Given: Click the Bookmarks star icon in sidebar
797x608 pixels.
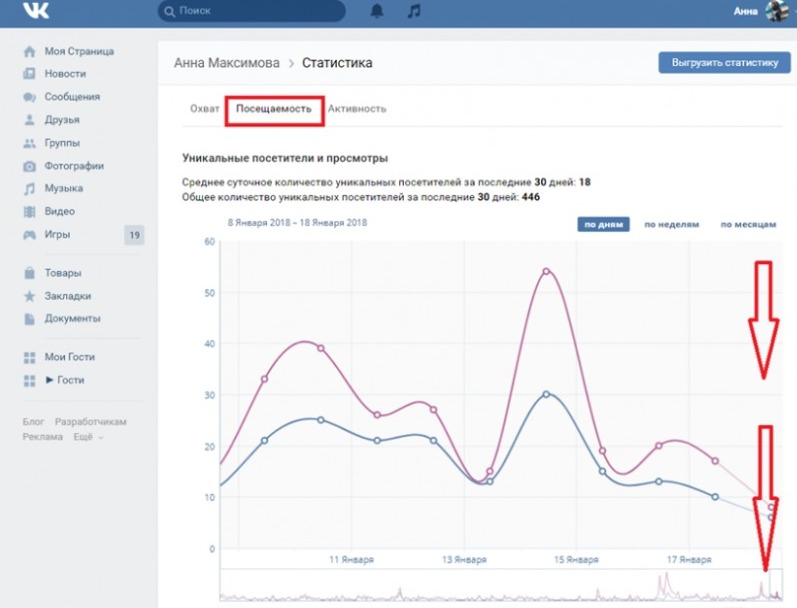Looking at the screenshot, I should coord(30,296).
